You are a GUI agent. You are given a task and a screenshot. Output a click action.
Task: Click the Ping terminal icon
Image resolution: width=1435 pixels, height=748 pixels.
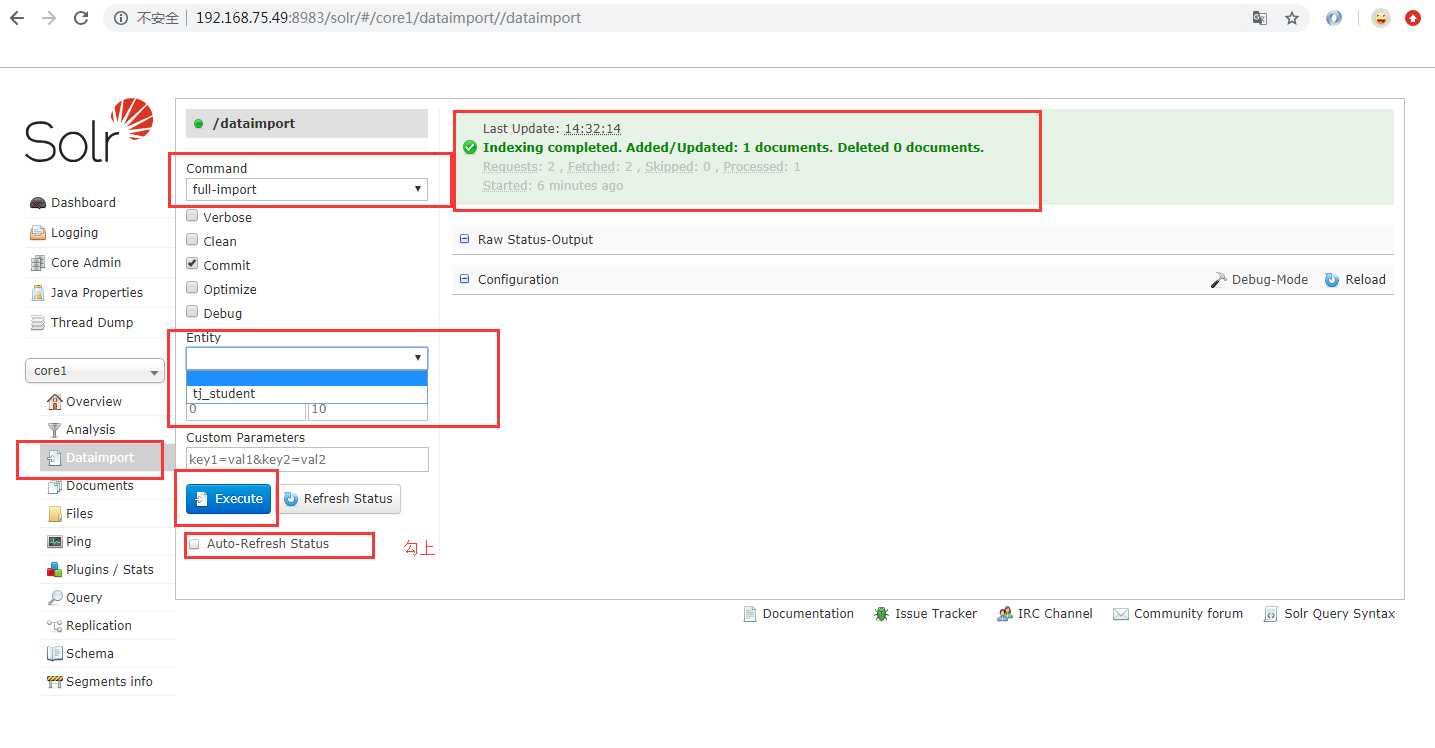click(55, 542)
